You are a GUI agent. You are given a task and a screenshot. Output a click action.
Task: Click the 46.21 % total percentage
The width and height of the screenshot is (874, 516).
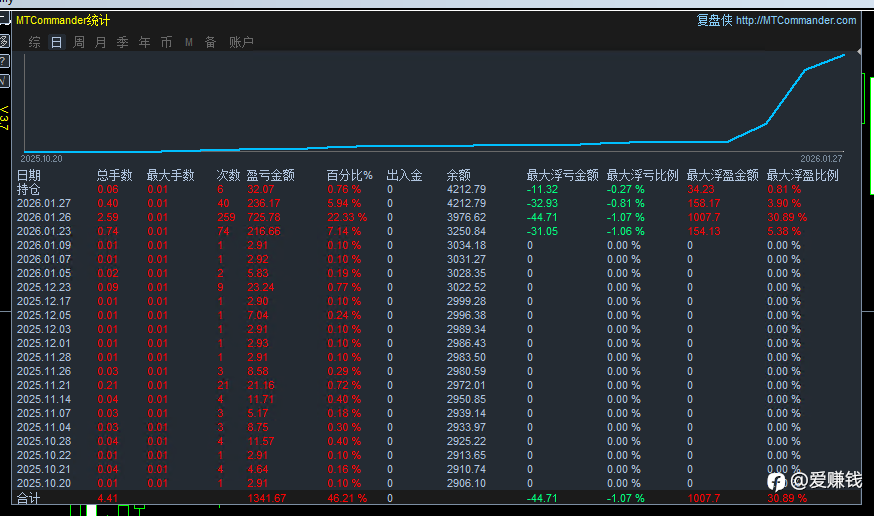pyautogui.click(x=347, y=498)
